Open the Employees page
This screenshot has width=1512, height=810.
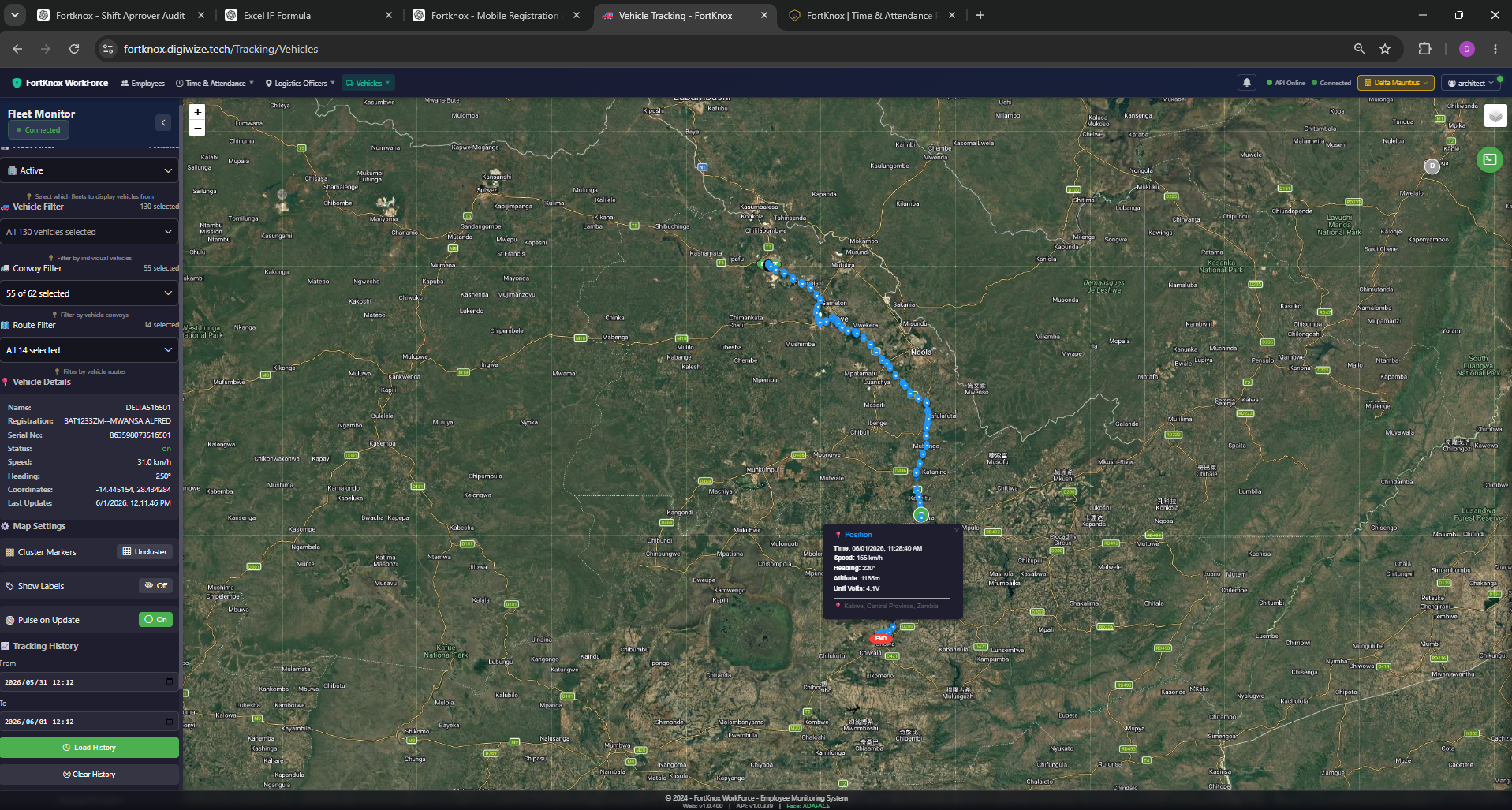pos(143,83)
